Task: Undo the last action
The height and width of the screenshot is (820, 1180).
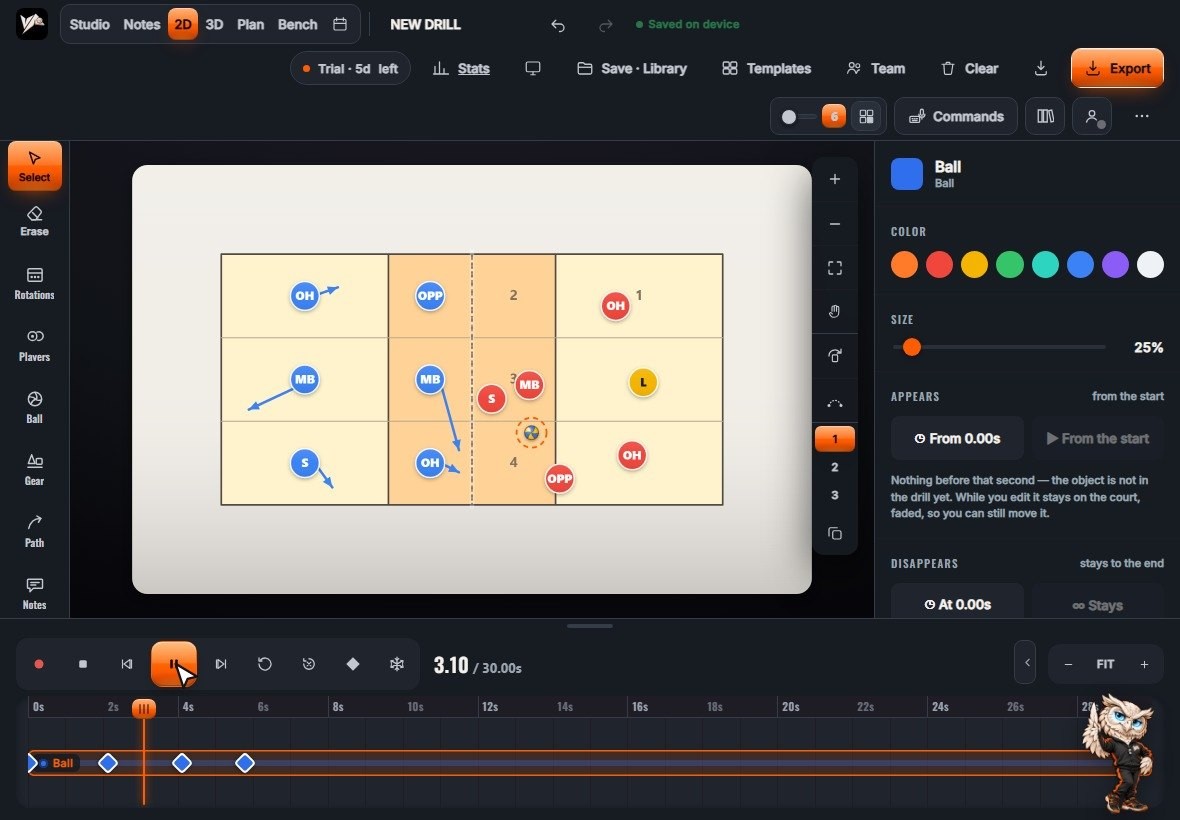Action: (x=558, y=25)
